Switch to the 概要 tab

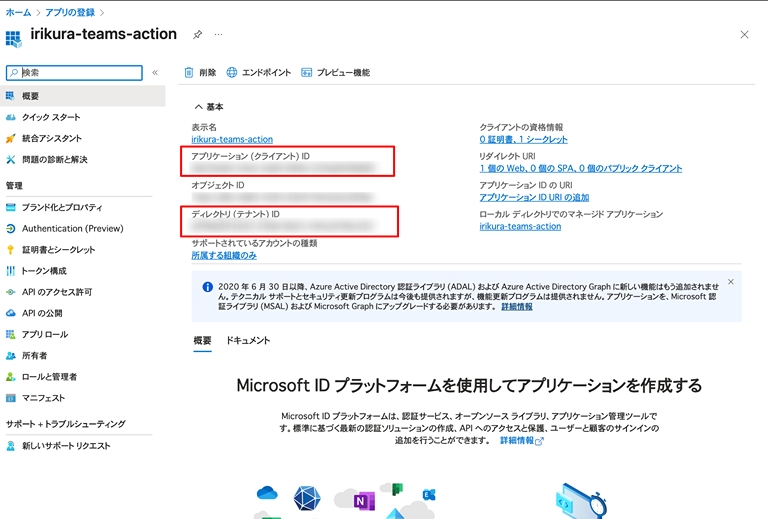202,340
